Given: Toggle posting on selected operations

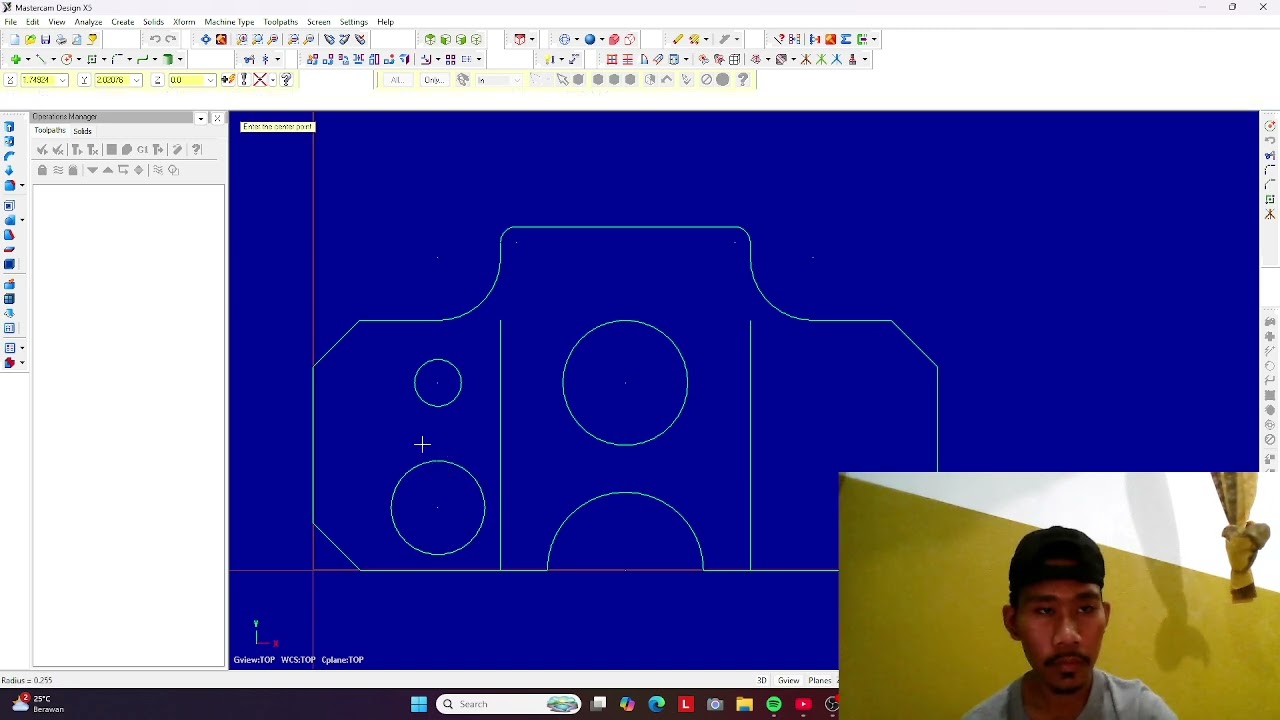Looking at the screenshot, I should tap(73, 170).
